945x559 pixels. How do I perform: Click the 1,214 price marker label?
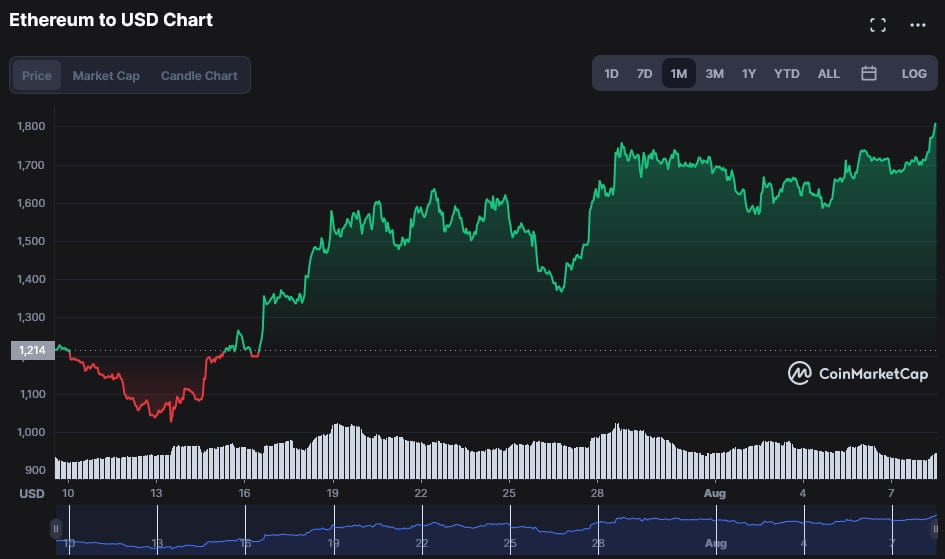click(33, 351)
